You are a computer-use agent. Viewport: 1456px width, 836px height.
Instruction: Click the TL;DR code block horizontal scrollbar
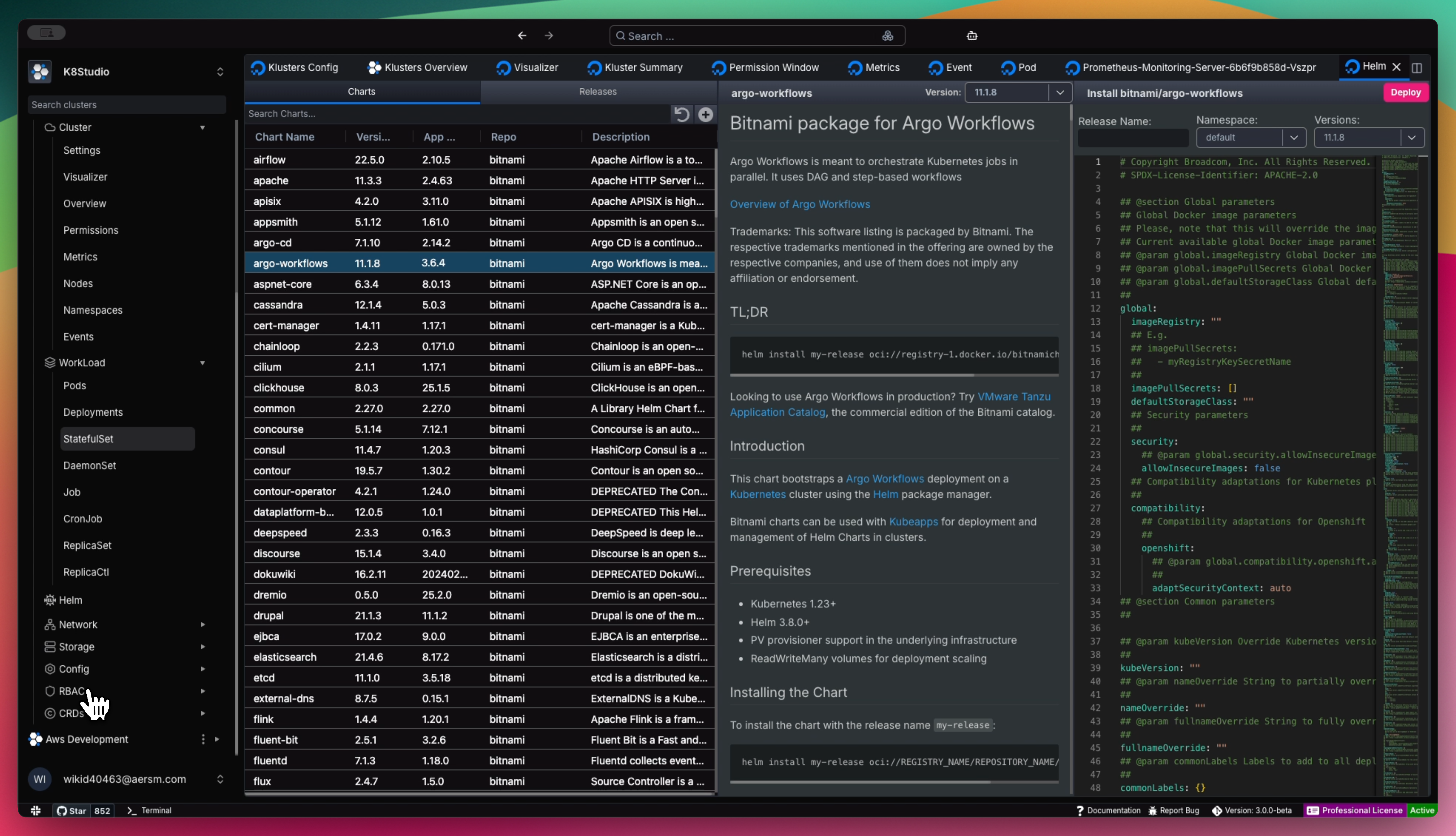(x=851, y=375)
